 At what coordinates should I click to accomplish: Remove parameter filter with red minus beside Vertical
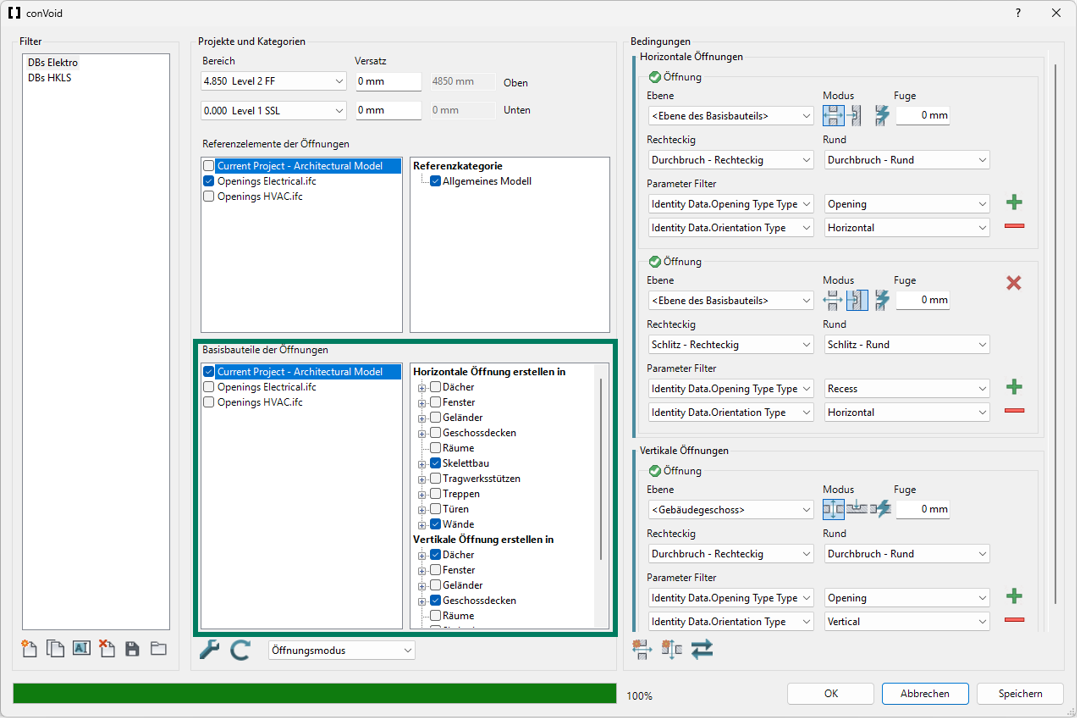click(1014, 621)
